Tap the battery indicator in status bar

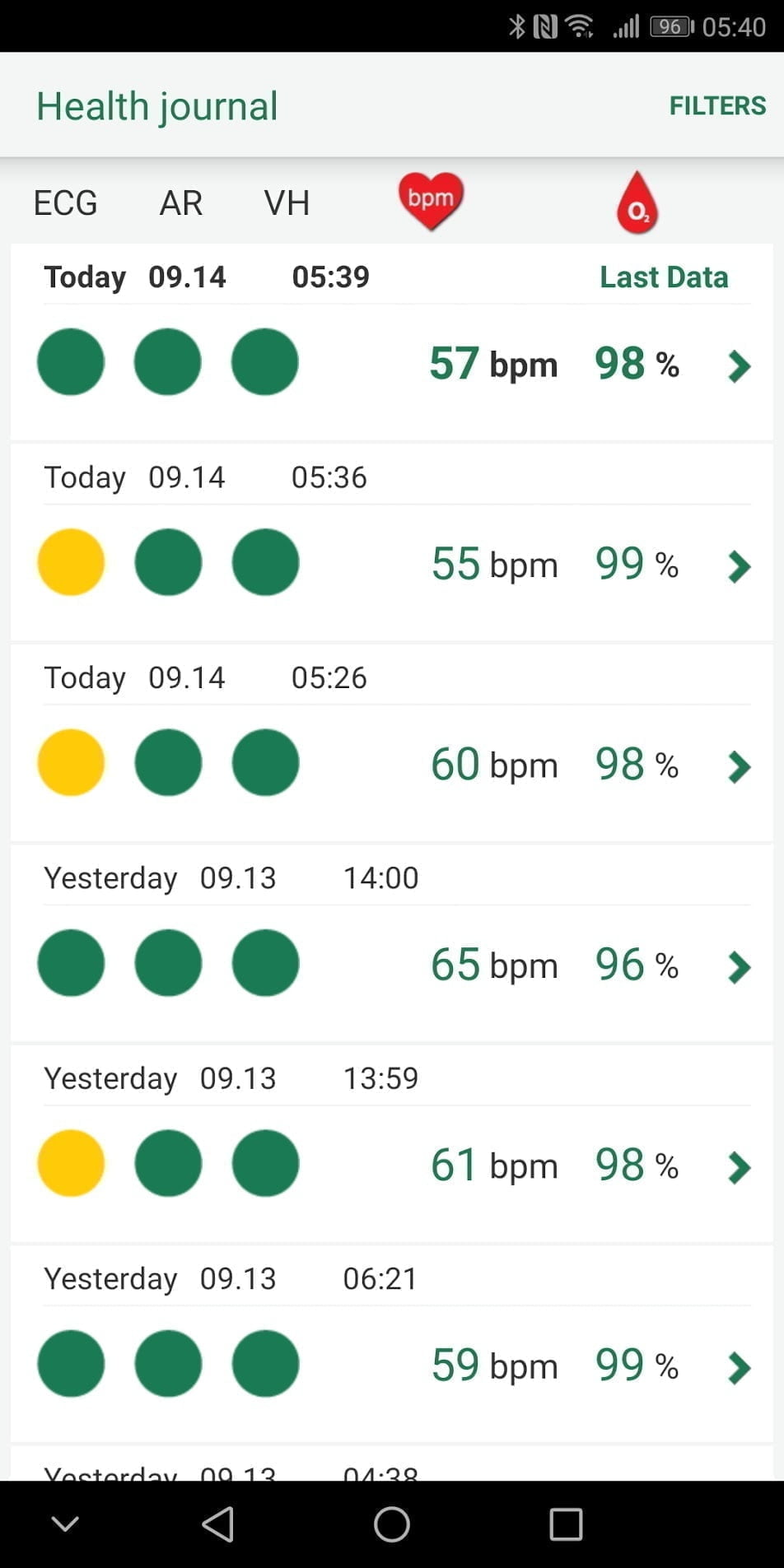[x=672, y=26]
